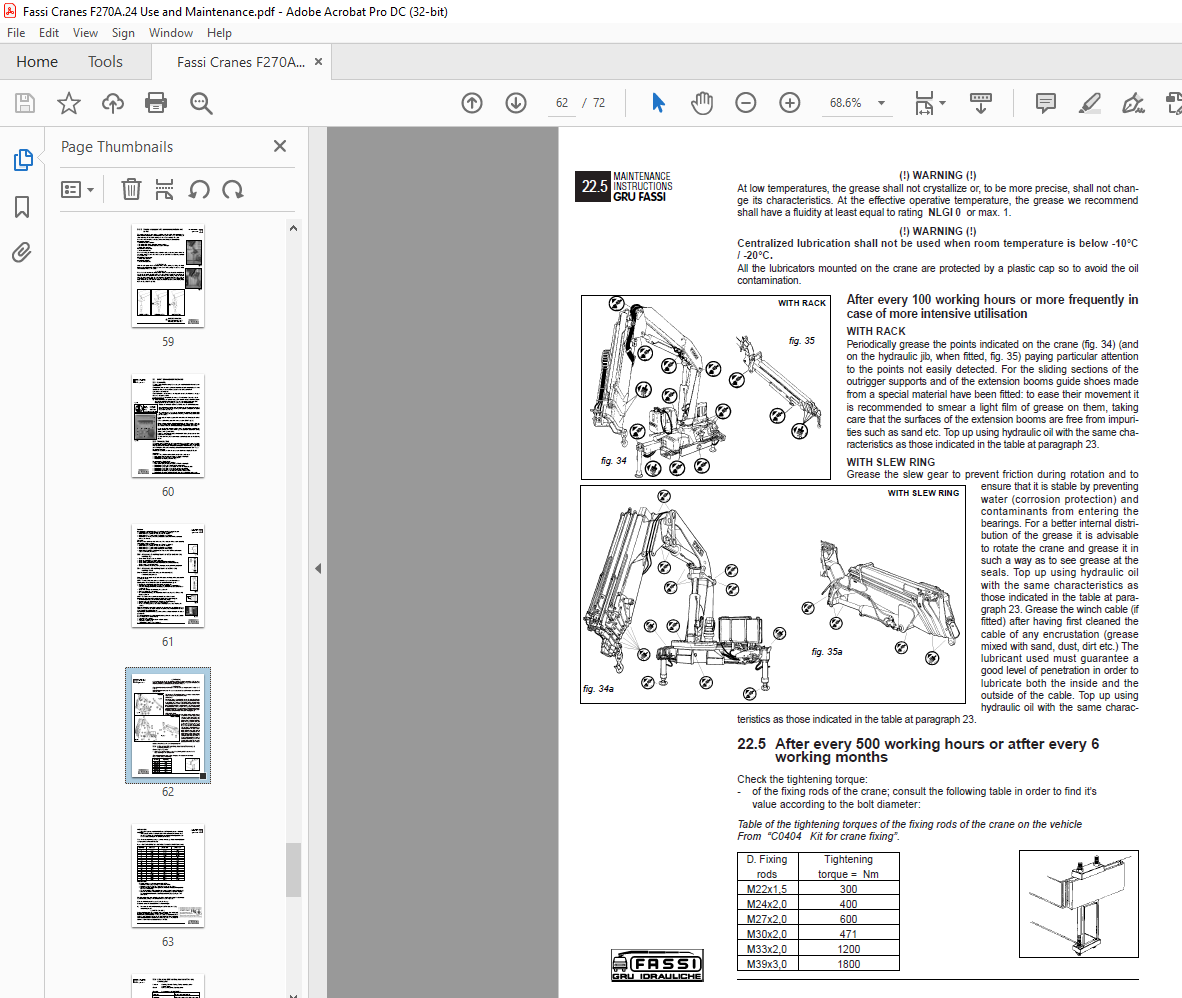Viewport: 1182px width, 998px height.
Task: Click the current page number field
Action: tap(562, 103)
